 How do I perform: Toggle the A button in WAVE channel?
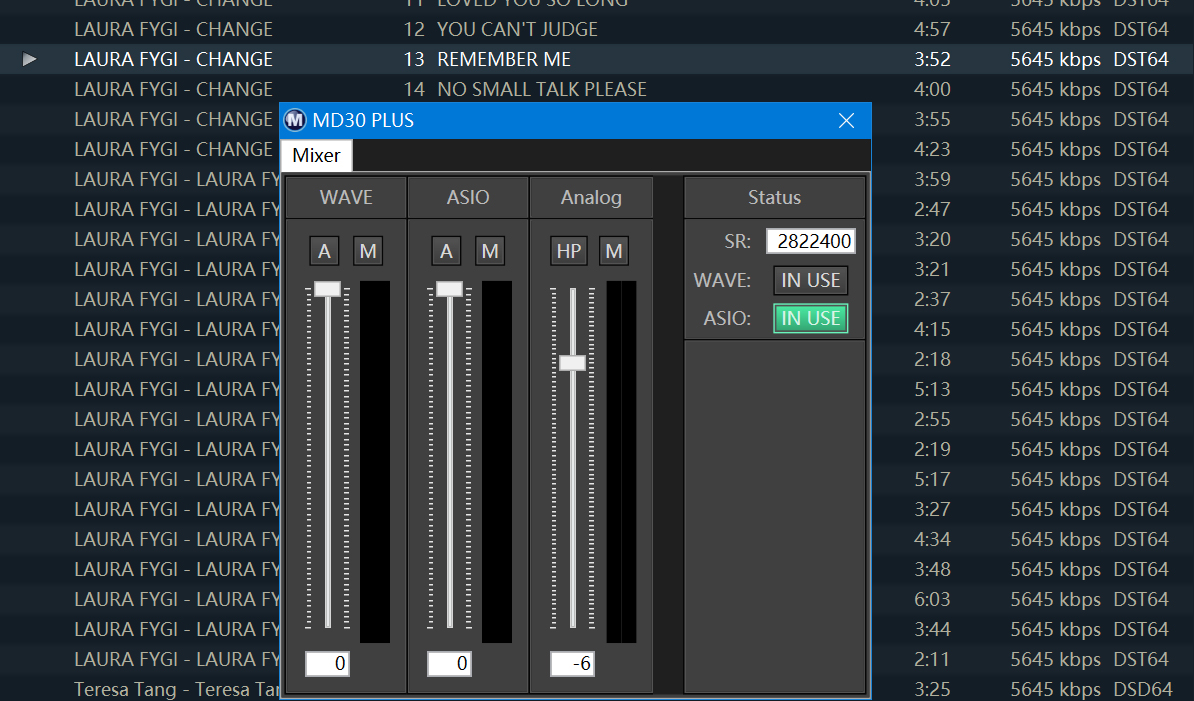324,251
